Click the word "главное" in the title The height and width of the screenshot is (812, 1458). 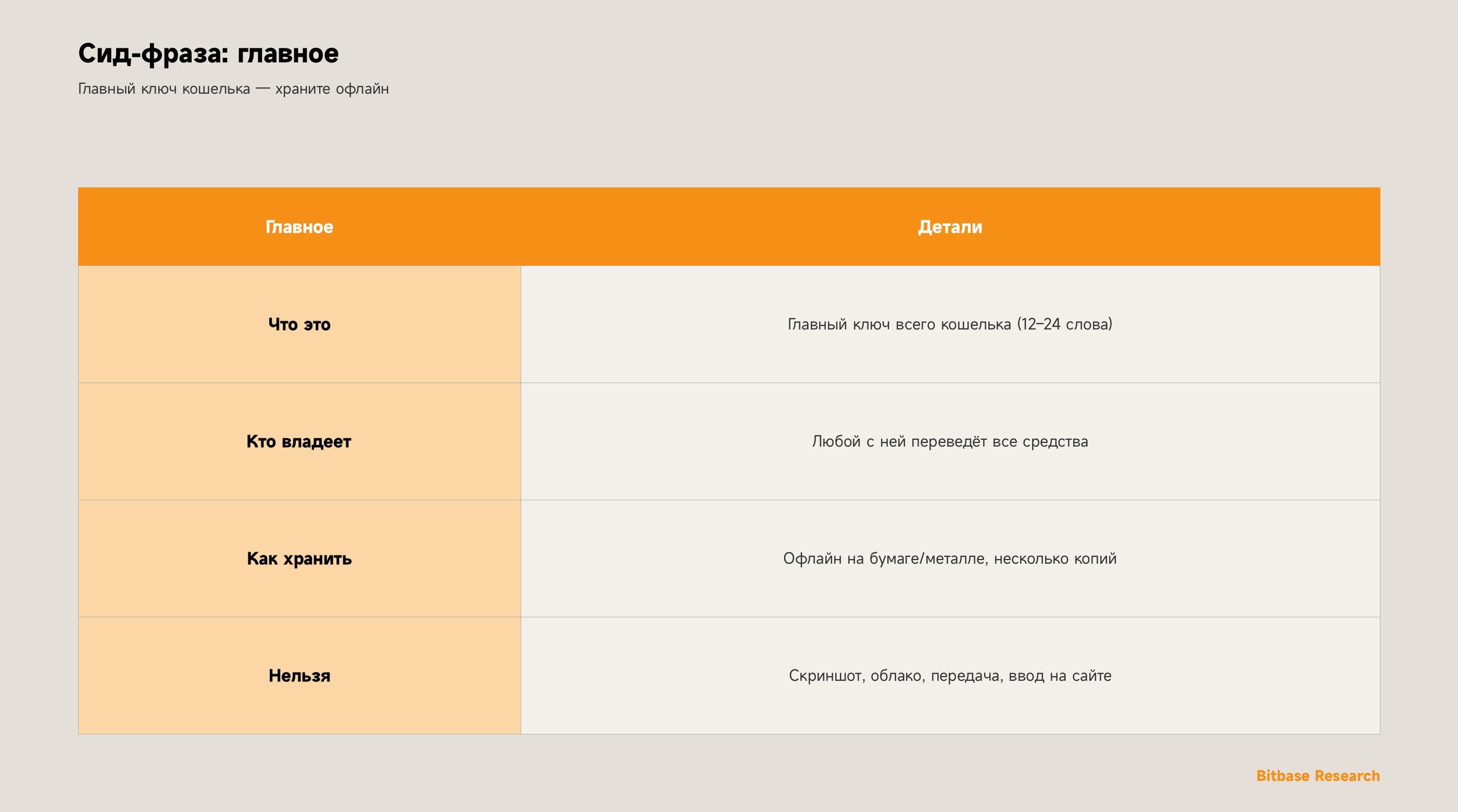(x=287, y=55)
